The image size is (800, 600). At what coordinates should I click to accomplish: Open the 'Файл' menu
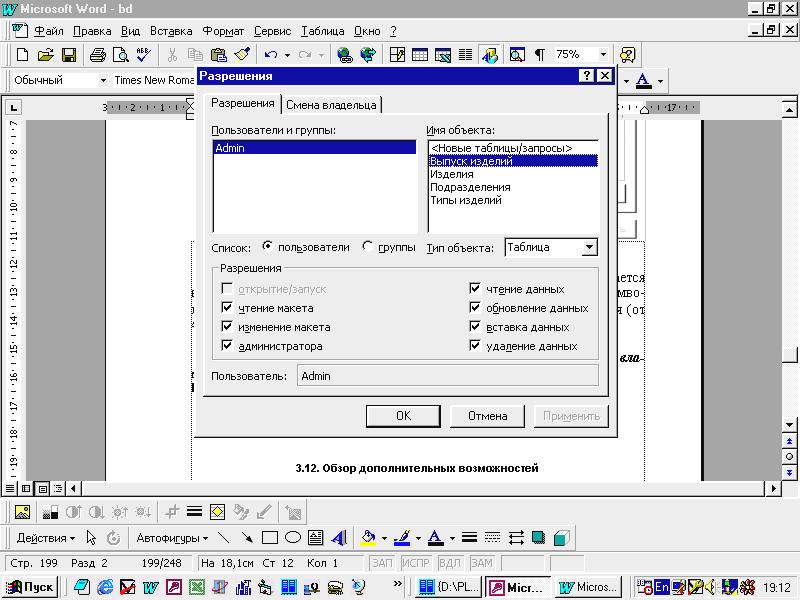[48, 31]
